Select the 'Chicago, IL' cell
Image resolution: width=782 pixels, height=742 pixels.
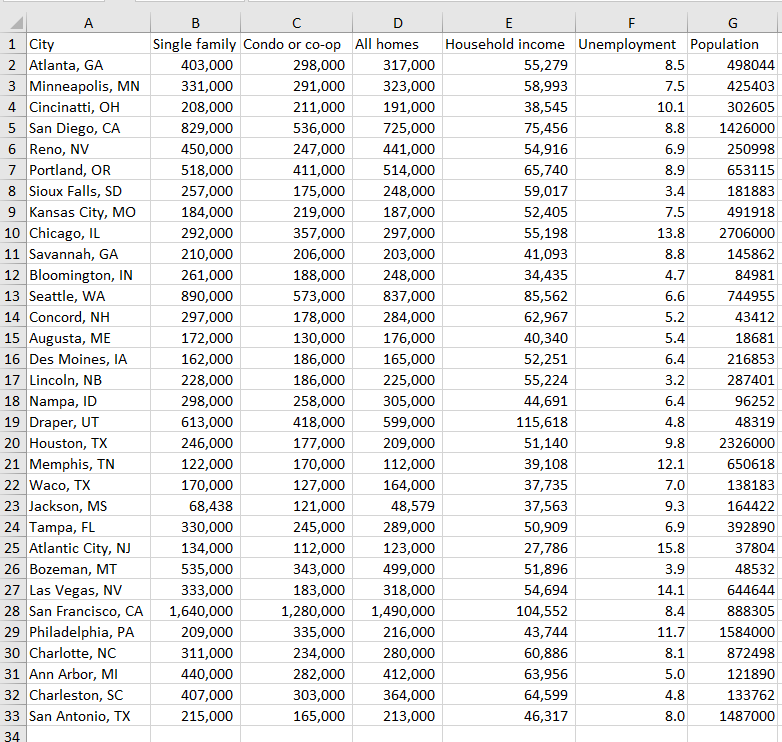[88, 233]
